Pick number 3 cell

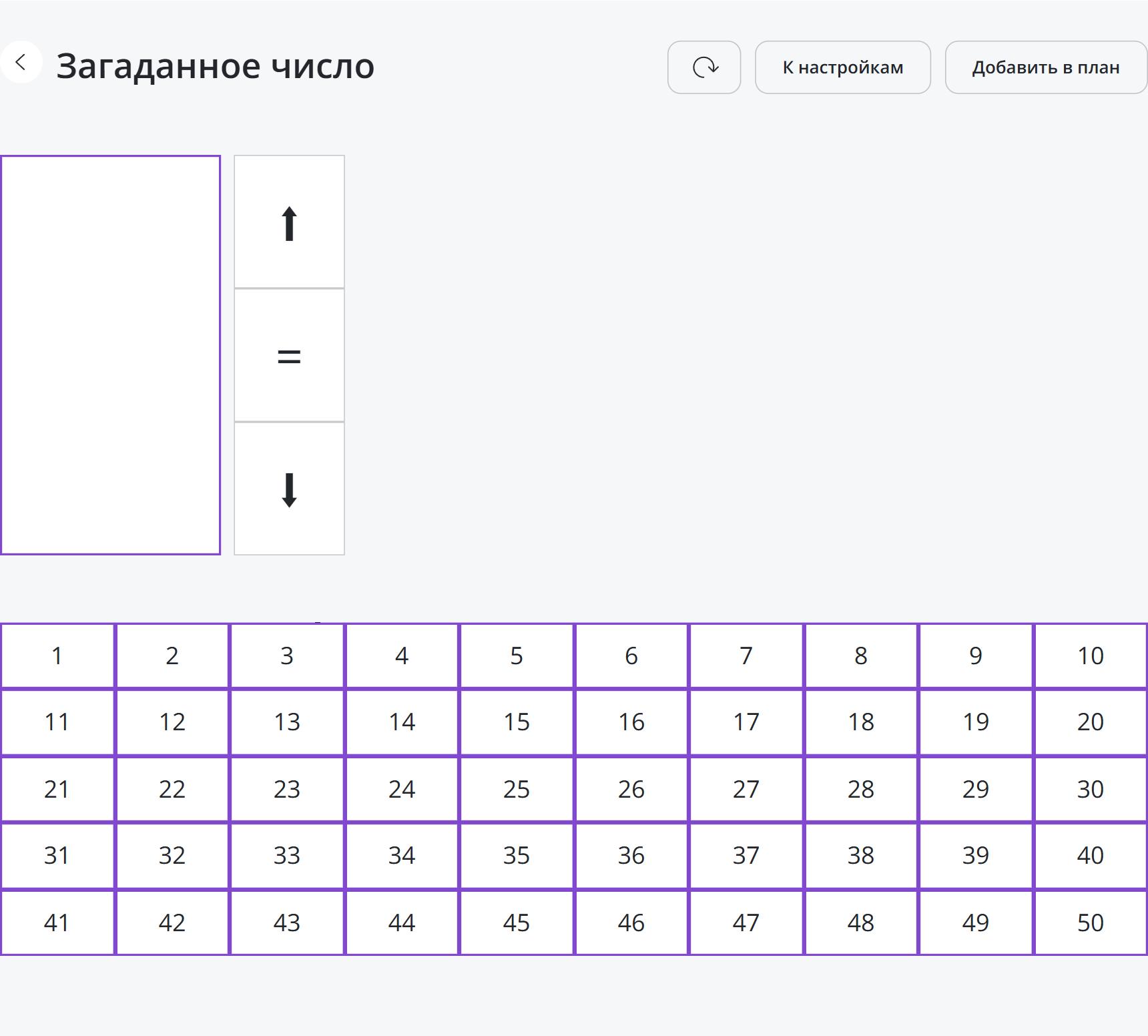point(287,656)
